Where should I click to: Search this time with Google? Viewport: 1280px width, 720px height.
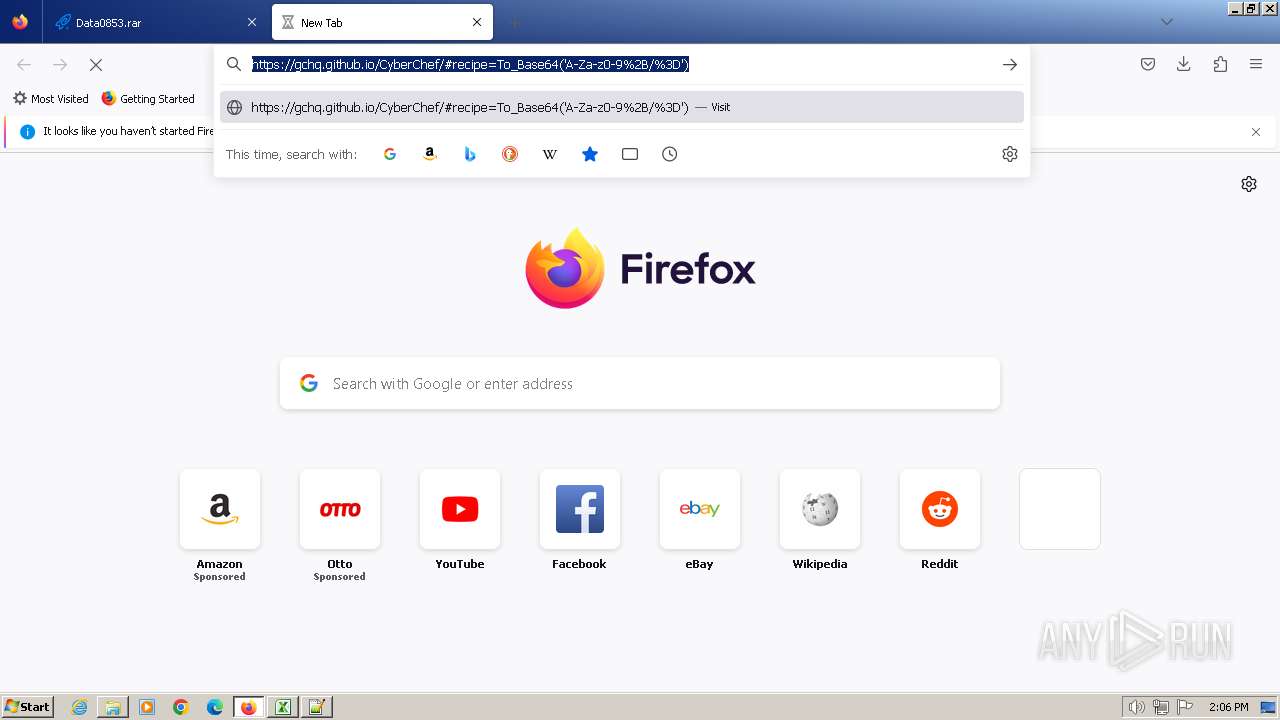[390, 154]
